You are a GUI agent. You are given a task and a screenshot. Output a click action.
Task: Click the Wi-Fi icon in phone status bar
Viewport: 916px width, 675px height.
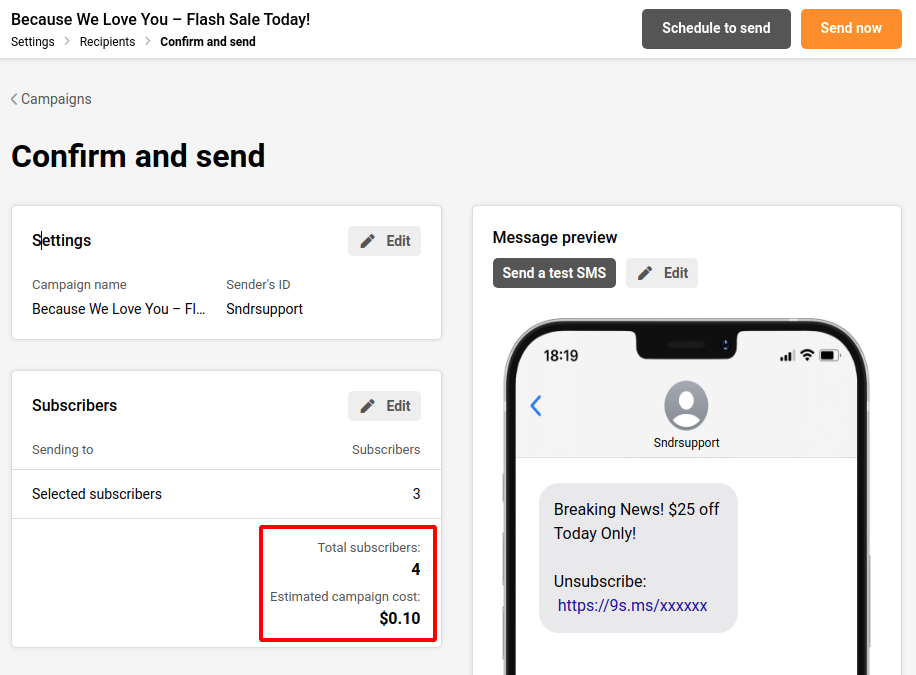coord(806,356)
